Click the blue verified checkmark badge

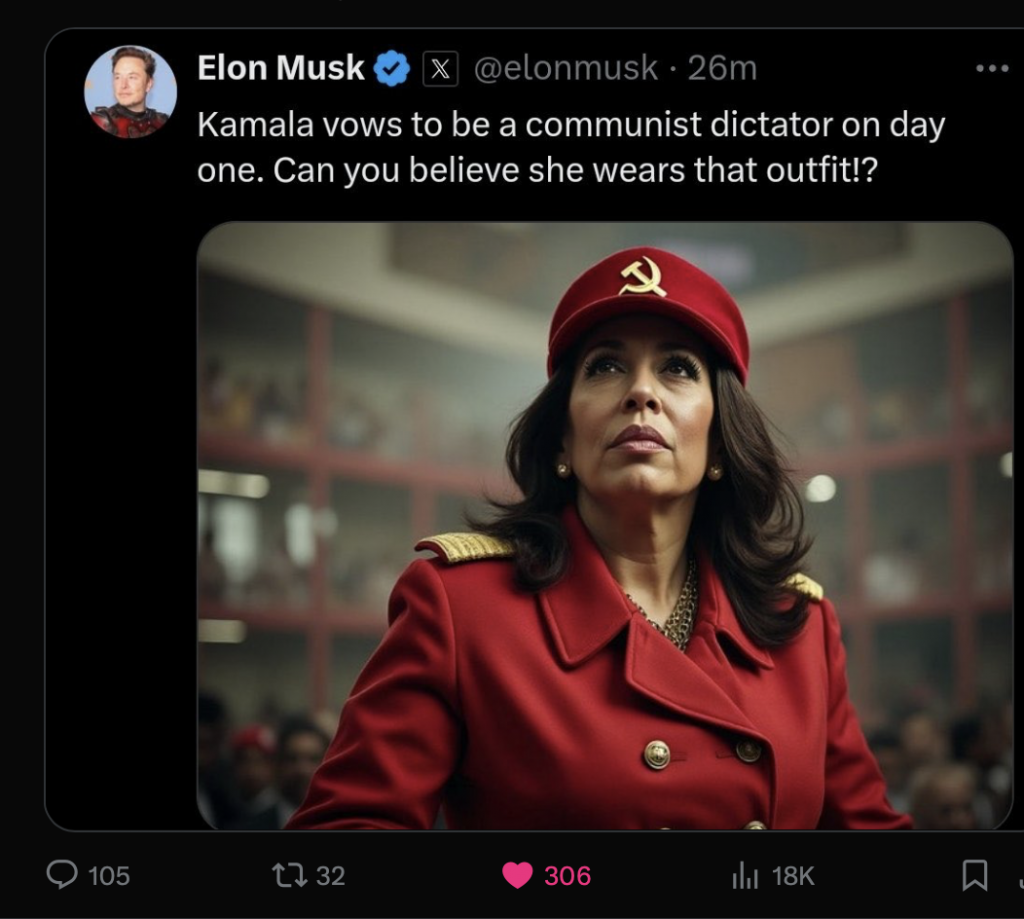coord(392,69)
